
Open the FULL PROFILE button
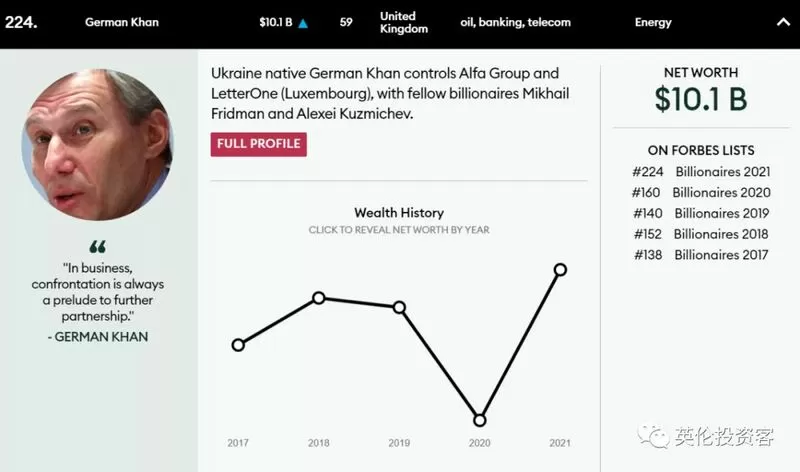point(259,144)
